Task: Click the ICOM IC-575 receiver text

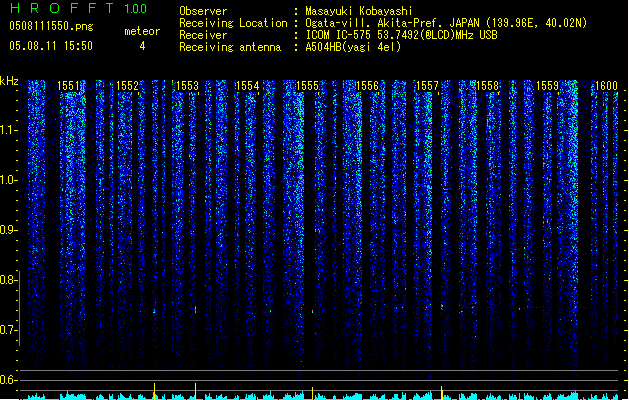Action: [401, 35]
